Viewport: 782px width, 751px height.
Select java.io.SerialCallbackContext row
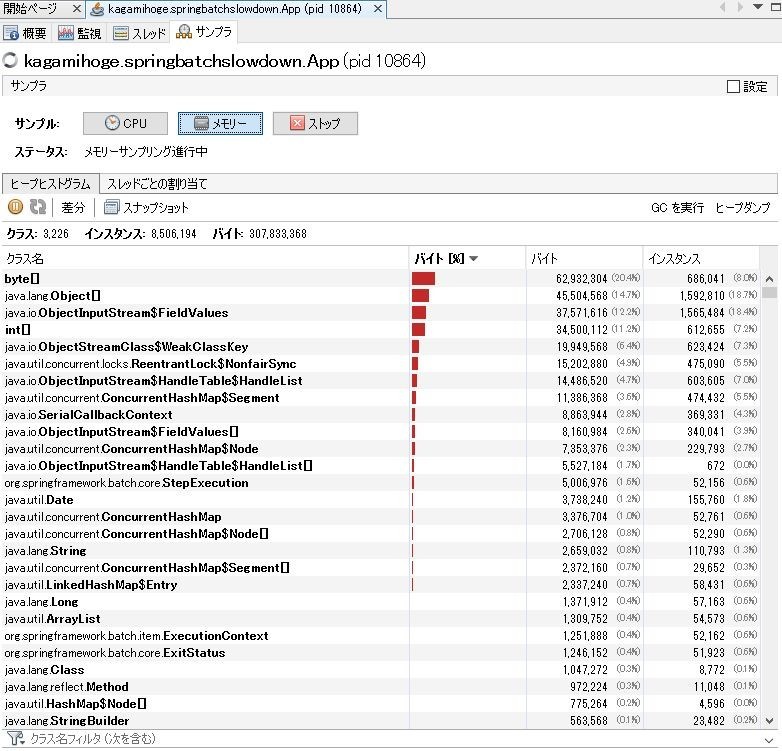(x=381, y=415)
